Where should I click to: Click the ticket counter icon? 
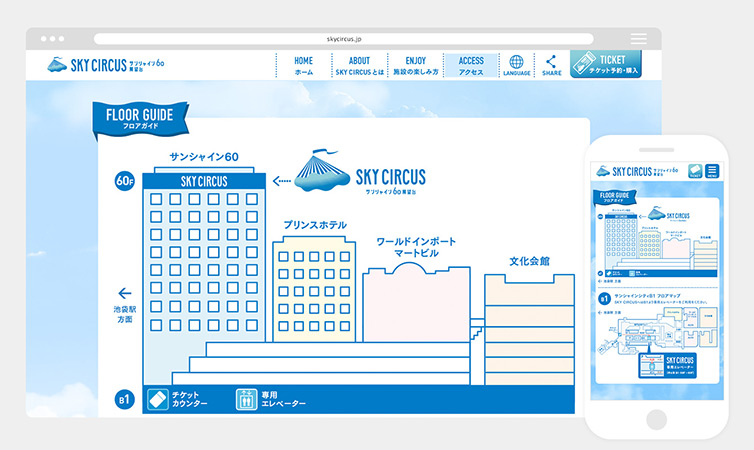158,400
